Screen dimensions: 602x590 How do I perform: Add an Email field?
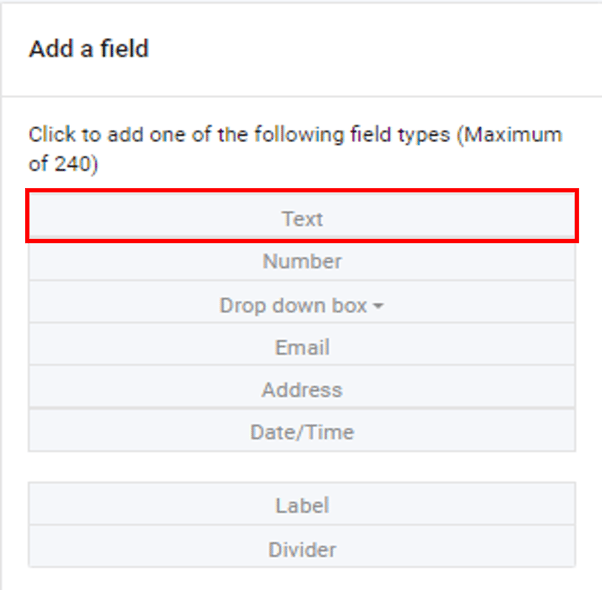point(302,347)
